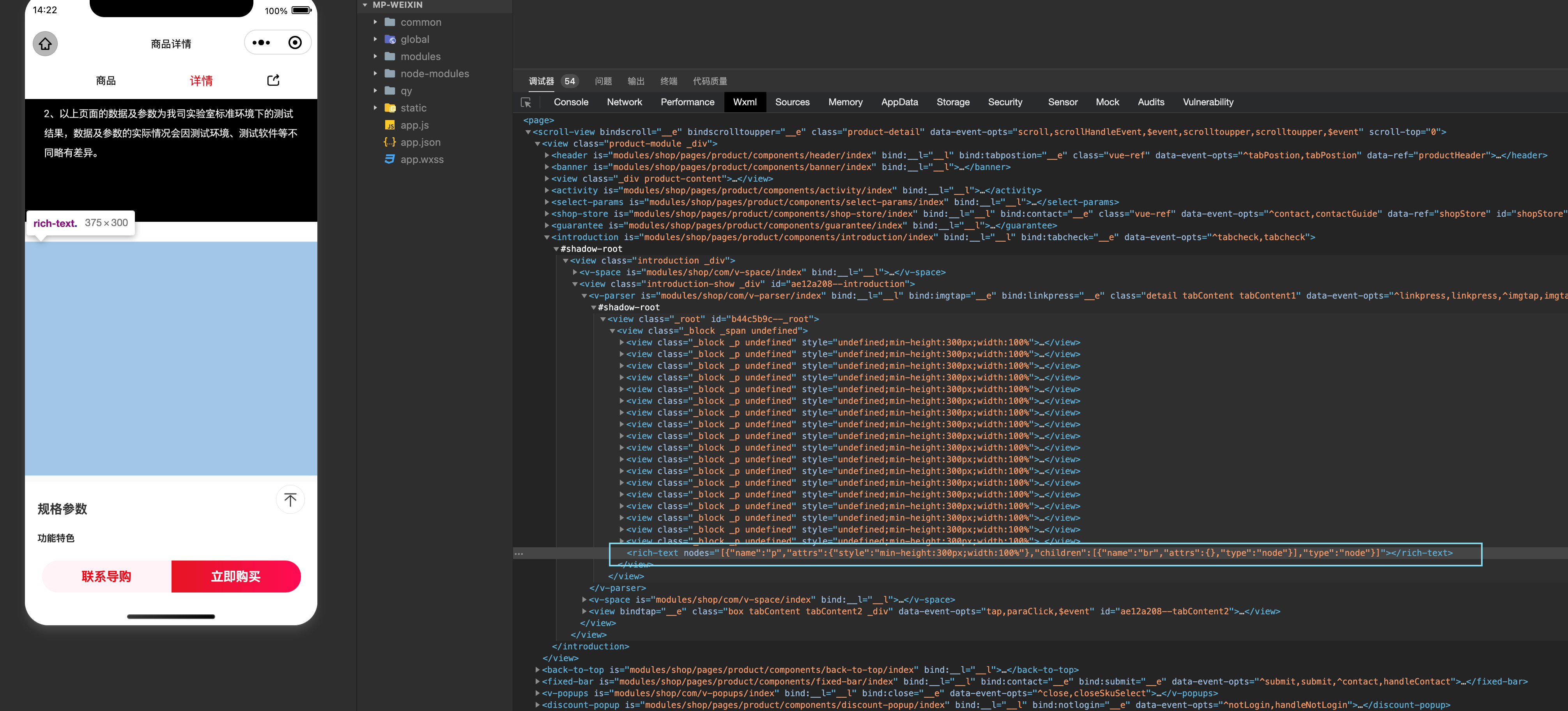The height and width of the screenshot is (711, 1568).
Task: Collapse the introduction element node
Action: [x=547, y=237]
